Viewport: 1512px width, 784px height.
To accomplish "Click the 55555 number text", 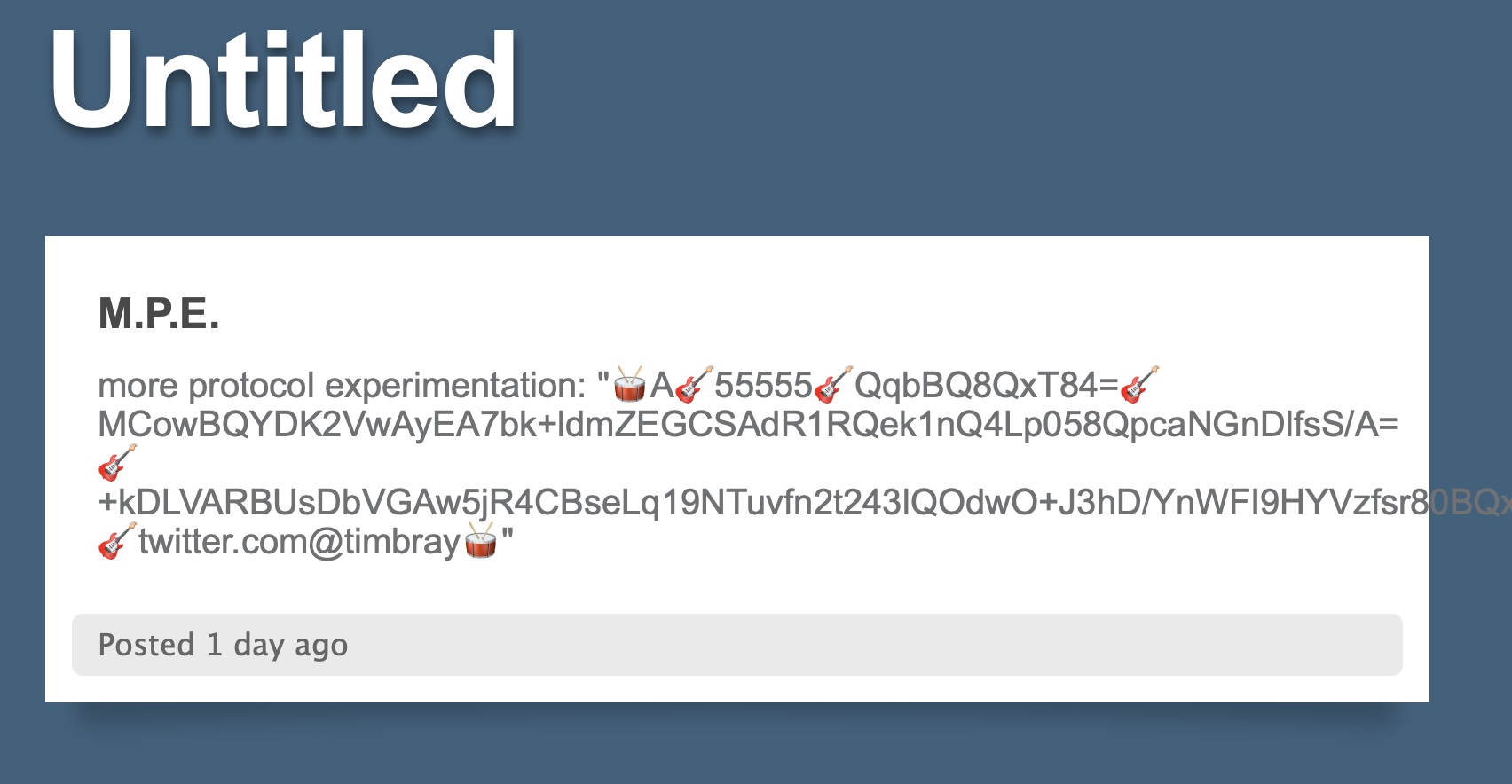I will click(x=763, y=386).
